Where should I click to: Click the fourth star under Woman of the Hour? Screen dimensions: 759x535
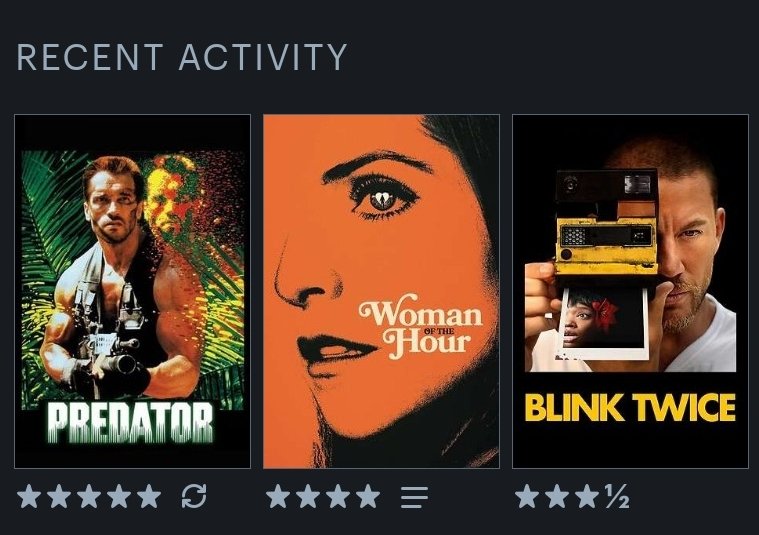pos(368,496)
